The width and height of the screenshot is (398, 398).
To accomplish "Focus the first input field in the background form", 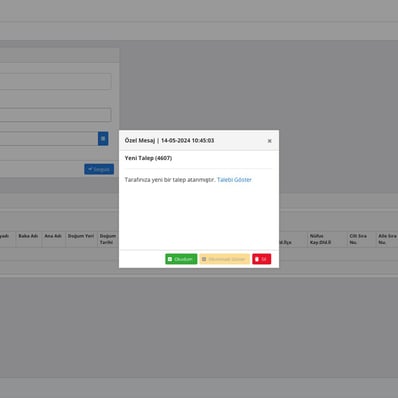I will tap(55, 82).
